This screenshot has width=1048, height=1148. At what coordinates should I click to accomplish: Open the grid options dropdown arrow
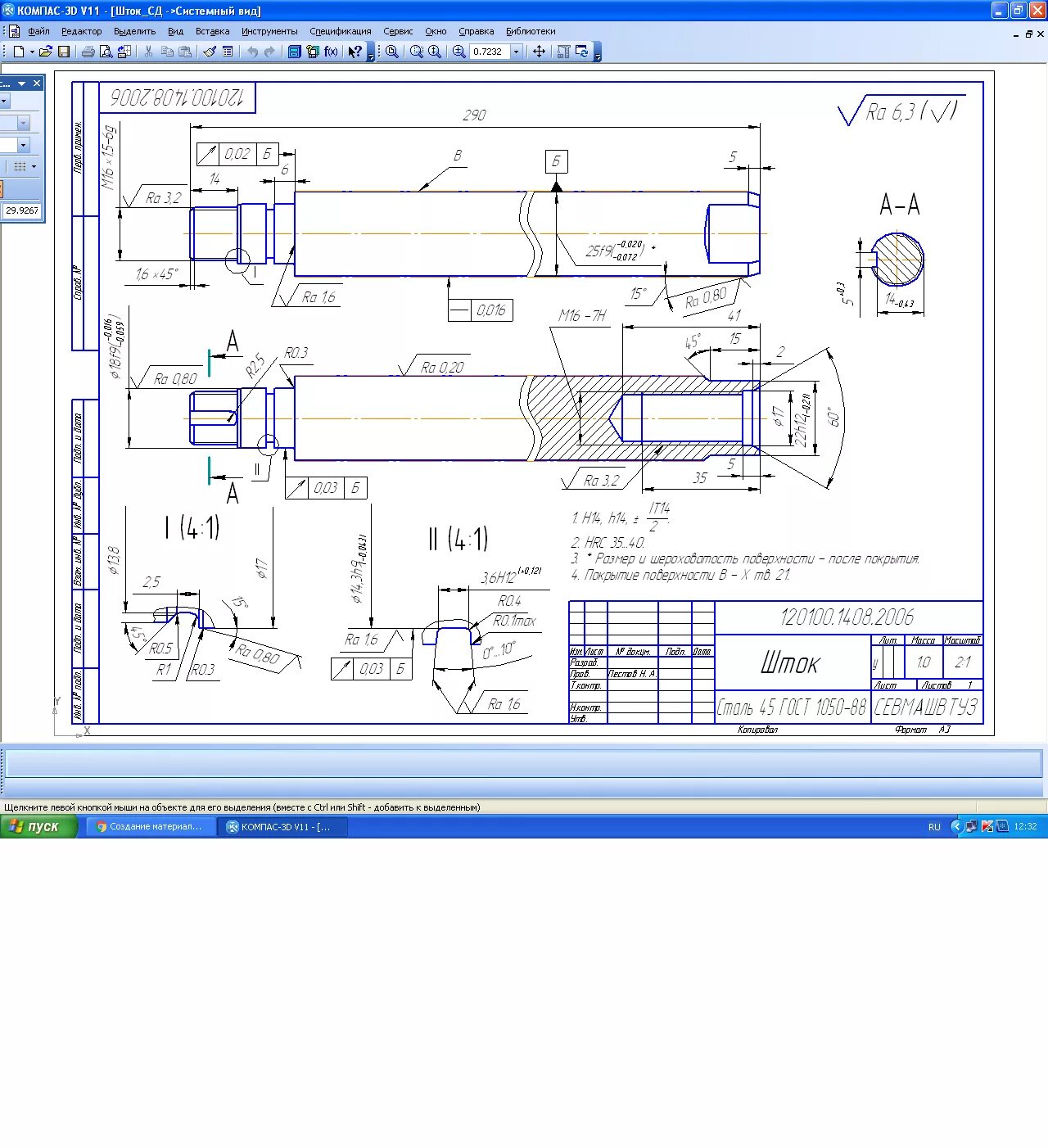[x=34, y=166]
